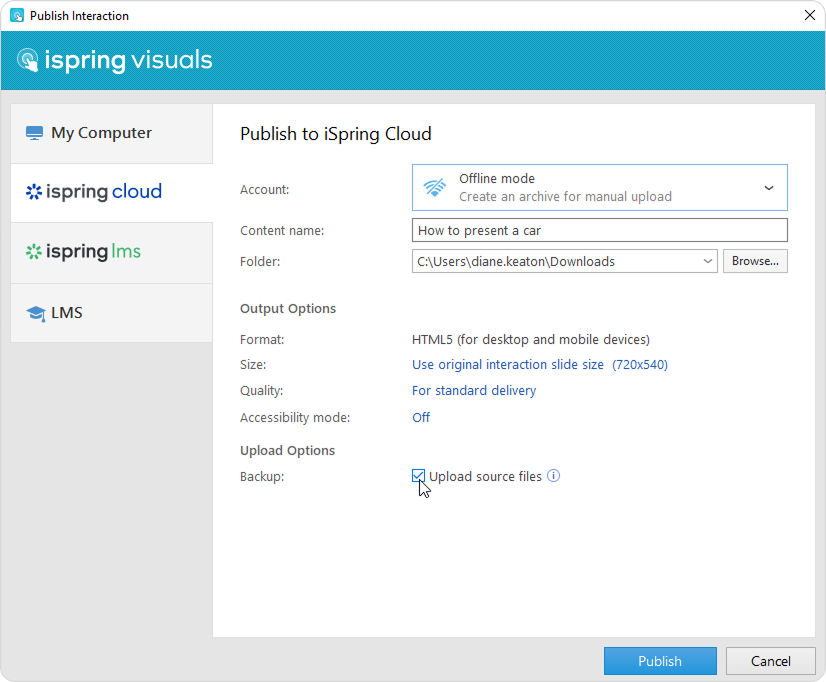The width and height of the screenshot is (826, 682).
Task: Click into the Content name text field
Action: (599, 230)
